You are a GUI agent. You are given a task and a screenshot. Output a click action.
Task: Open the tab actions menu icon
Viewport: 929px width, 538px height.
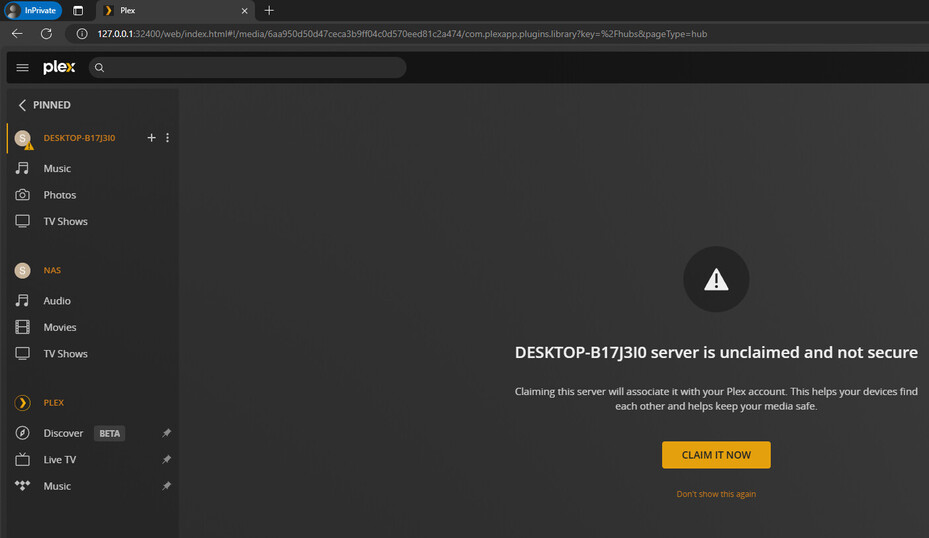(78, 11)
